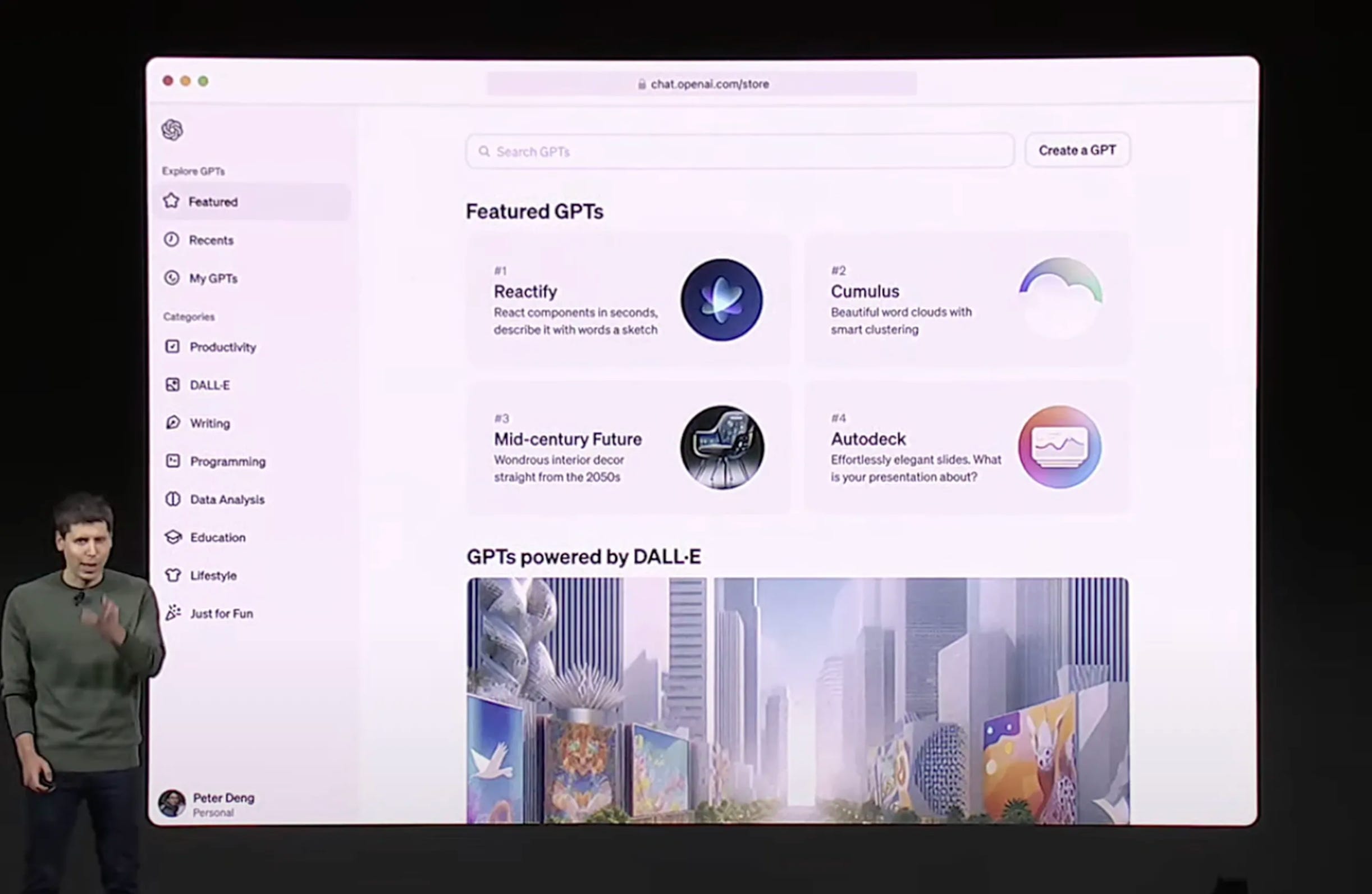Click the Just for Fun party icon
The width and height of the screenshot is (1372, 894).
click(x=173, y=613)
